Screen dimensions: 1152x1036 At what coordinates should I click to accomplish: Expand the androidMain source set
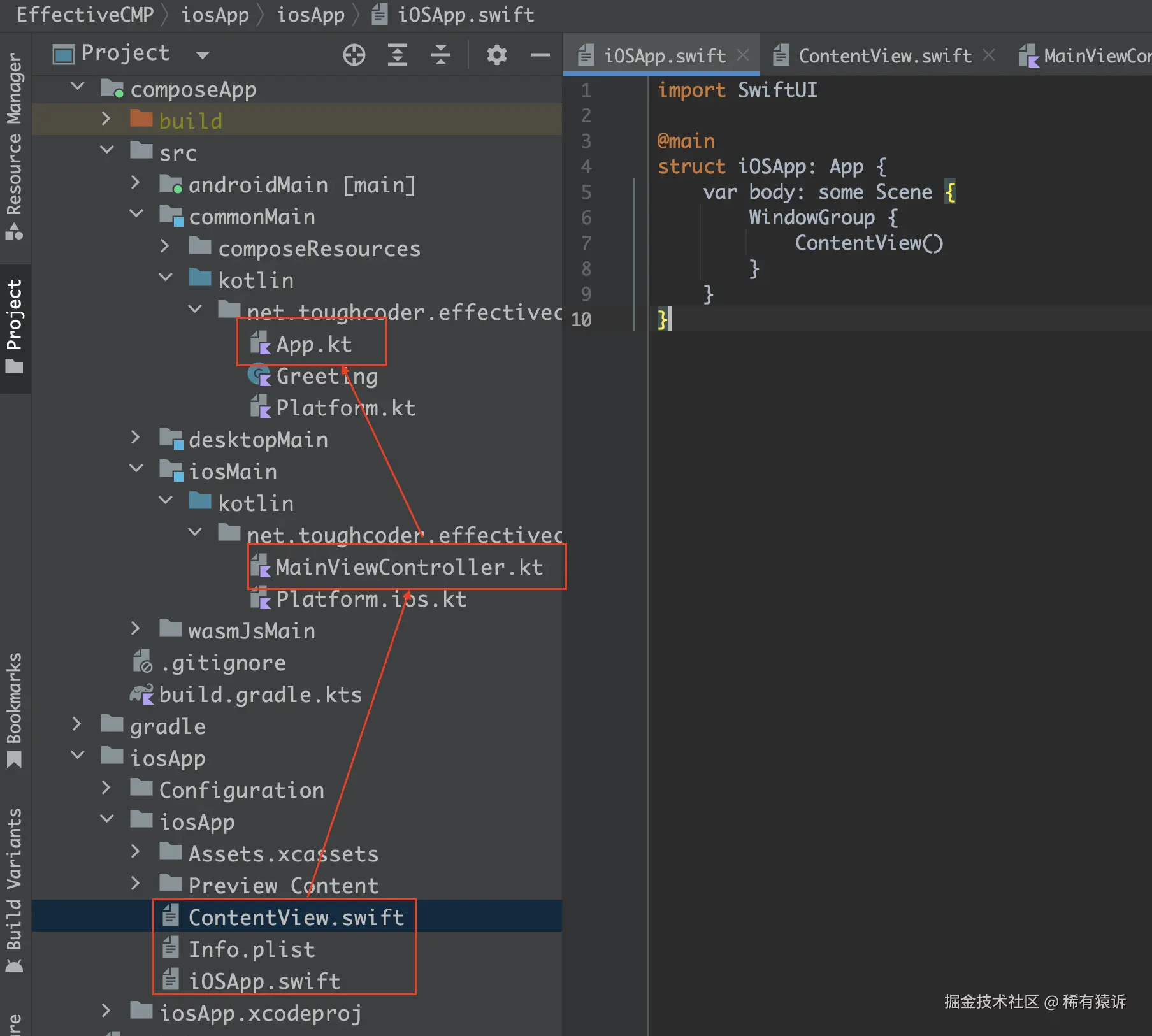135,184
